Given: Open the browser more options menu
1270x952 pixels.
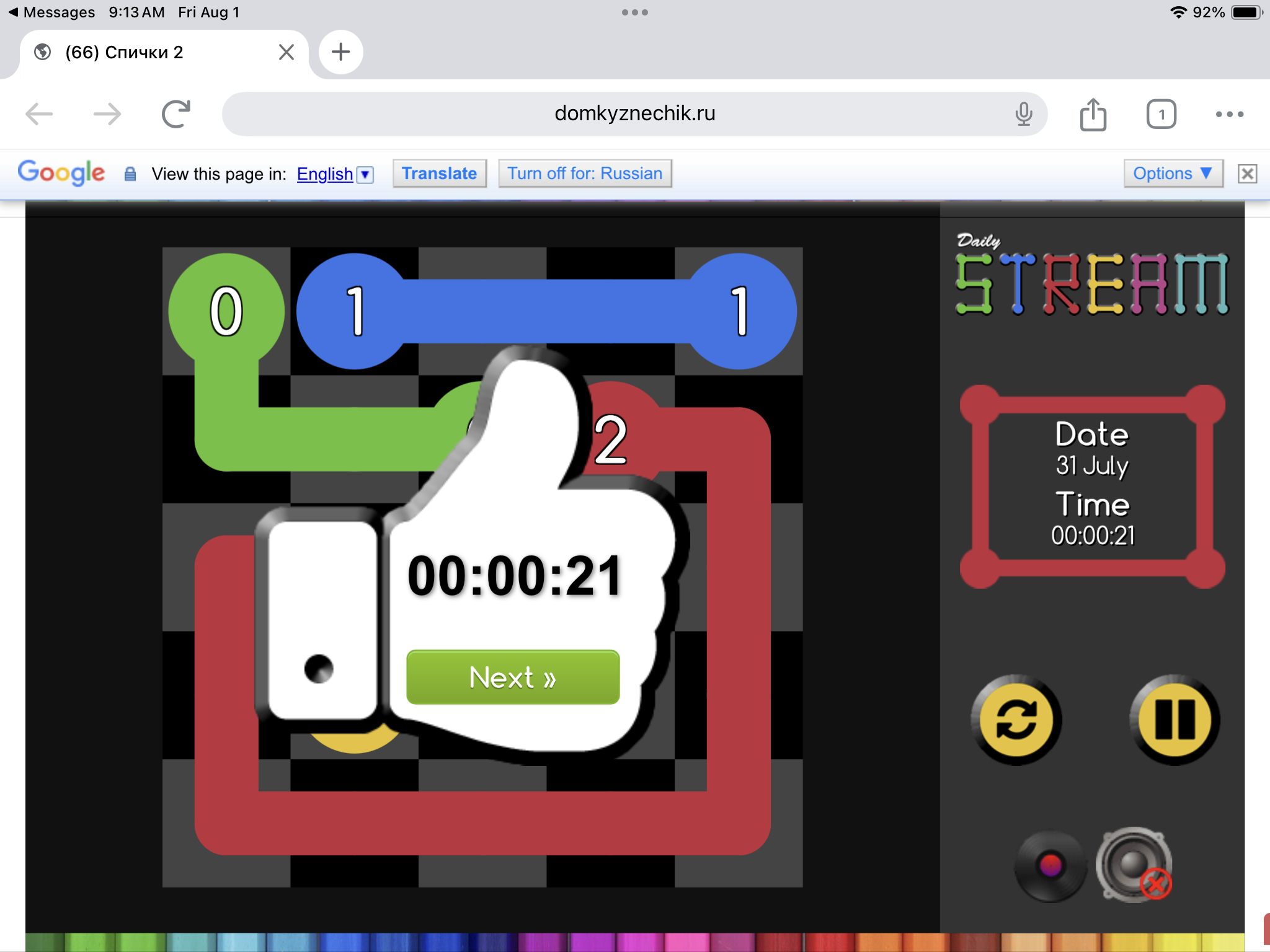Looking at the screenshot, I should 1230,114.
